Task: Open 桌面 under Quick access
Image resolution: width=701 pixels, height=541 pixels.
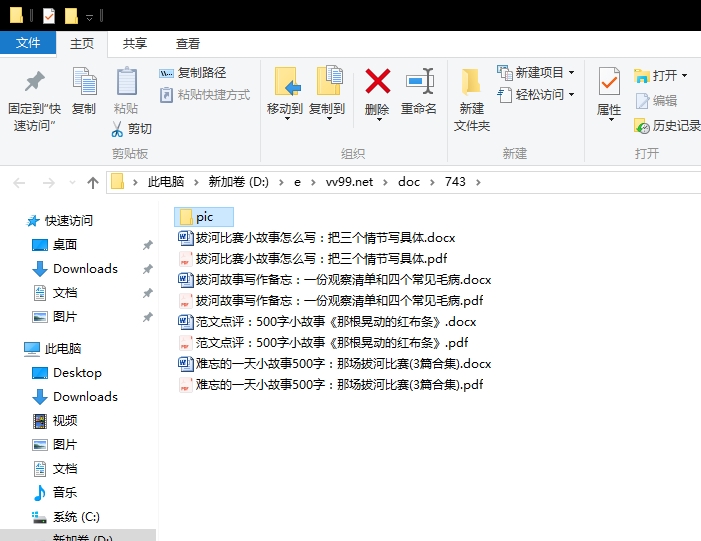Action: point(55,245)
